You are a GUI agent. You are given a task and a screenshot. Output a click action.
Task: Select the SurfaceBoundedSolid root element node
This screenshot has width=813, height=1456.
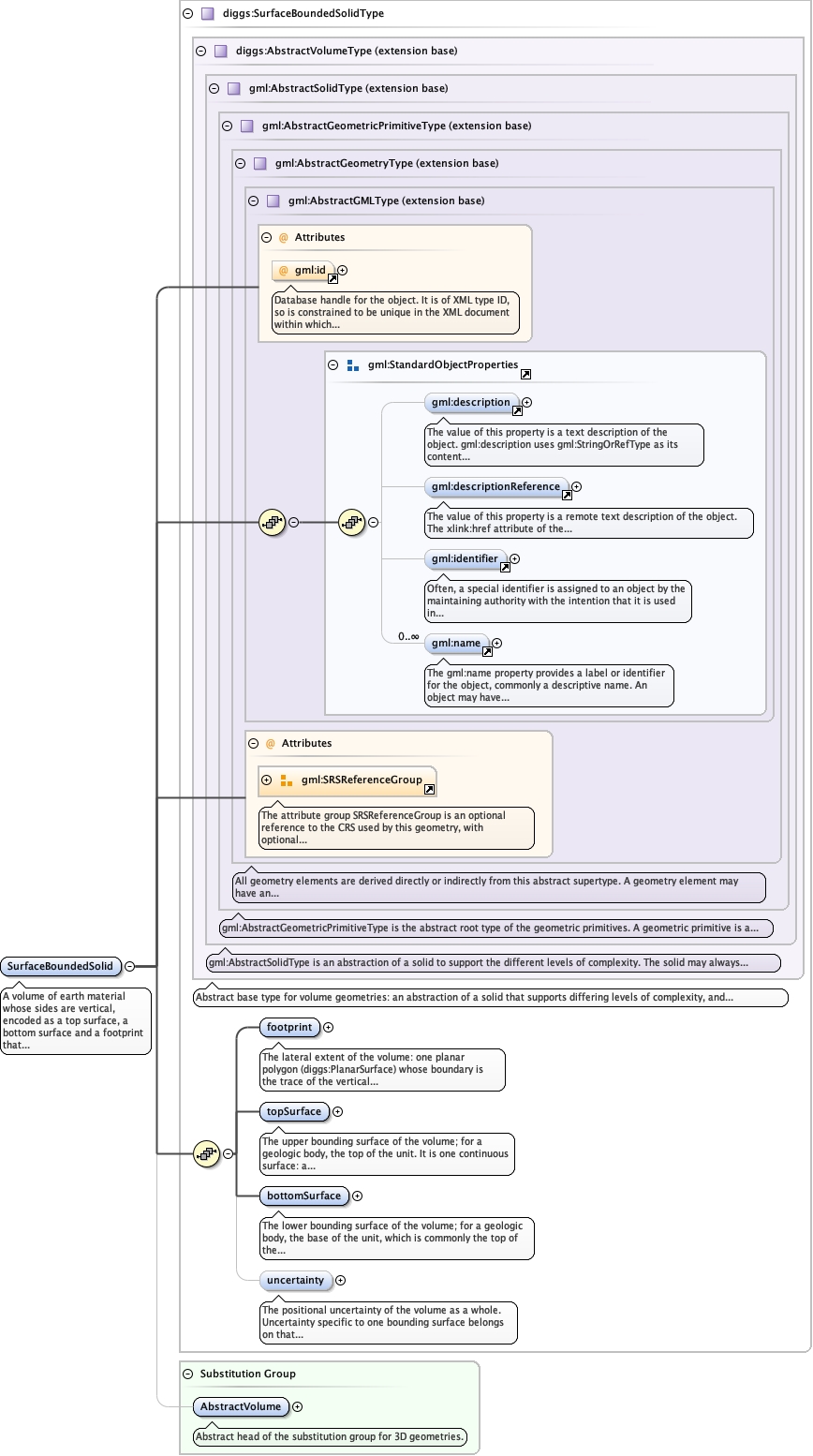(x=61, y=966)
